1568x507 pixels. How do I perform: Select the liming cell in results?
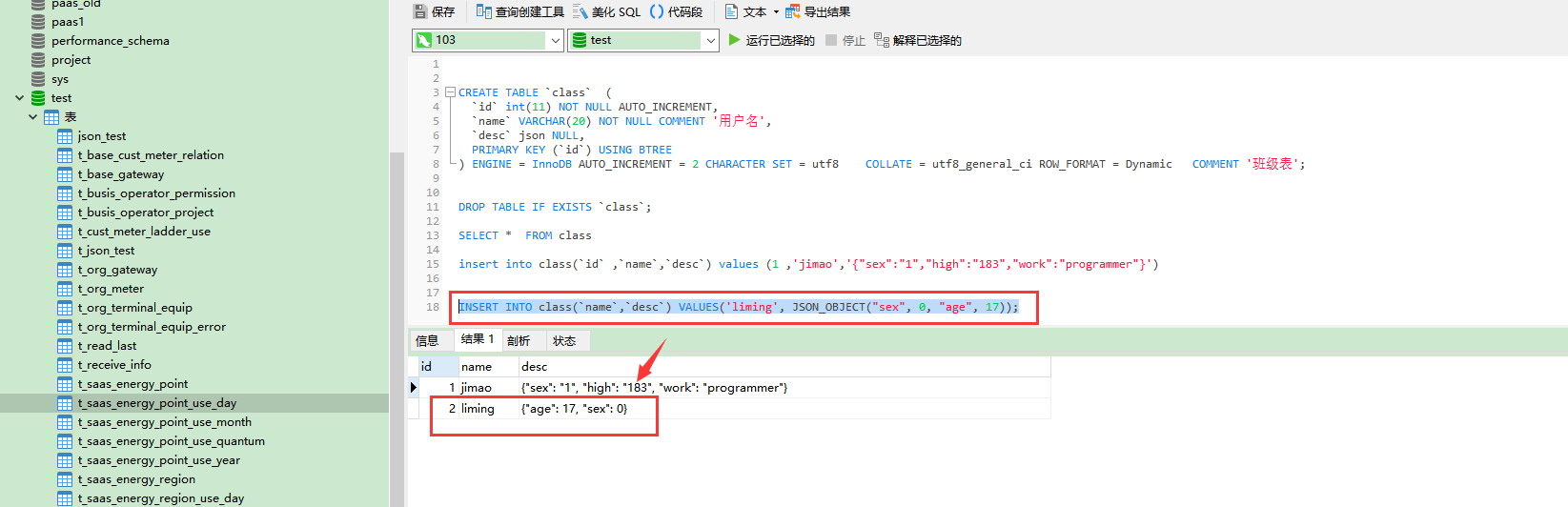[x=488, y=409]
